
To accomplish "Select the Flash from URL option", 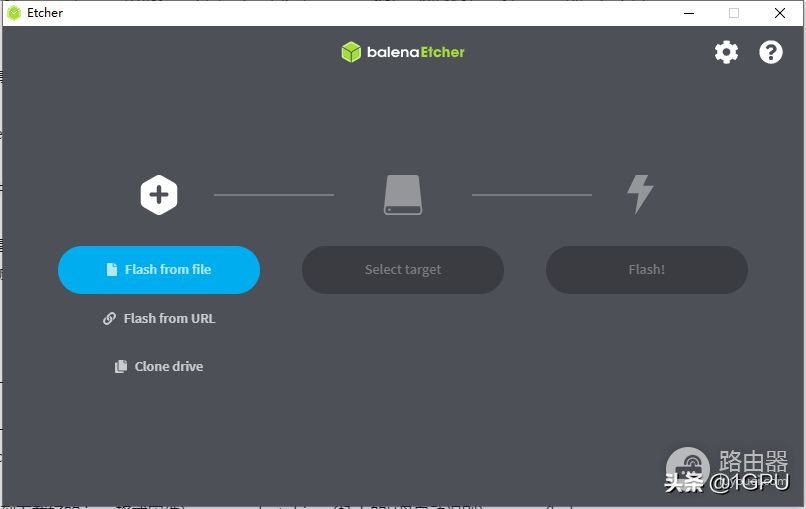I will pos(159,319).
